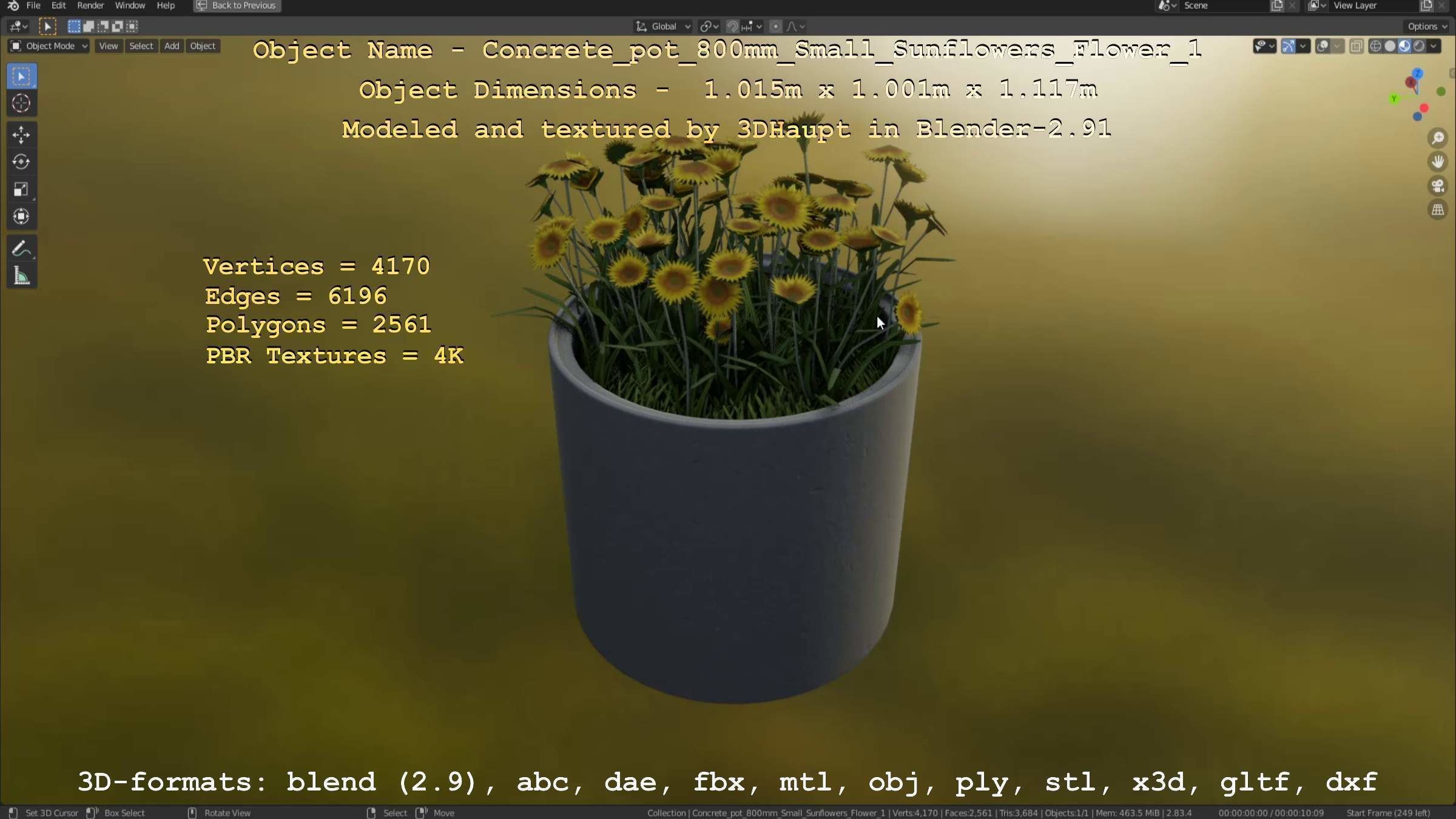
Task: Set selection mode to Extend existing selection
Action: pos(89,26)
